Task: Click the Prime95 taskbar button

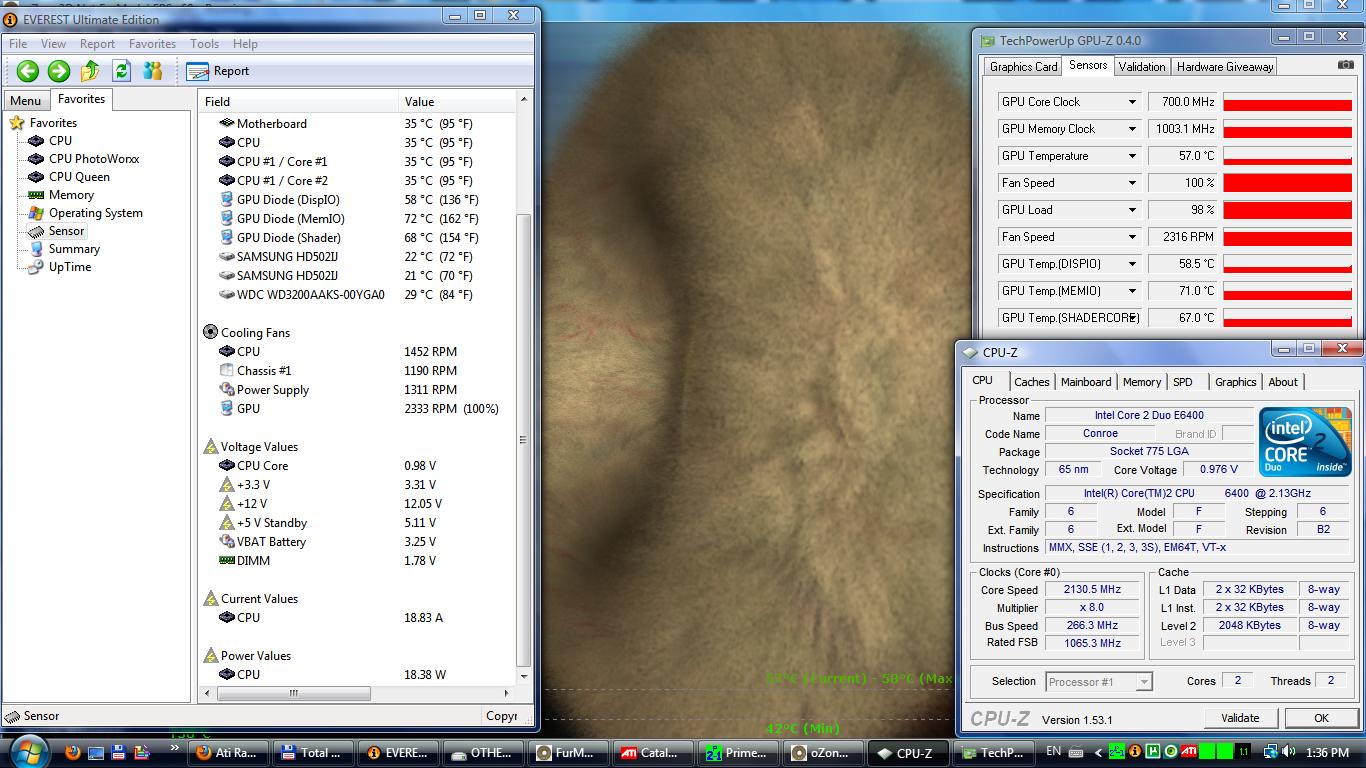Action: pyautogui.click(x=740, y=753)
